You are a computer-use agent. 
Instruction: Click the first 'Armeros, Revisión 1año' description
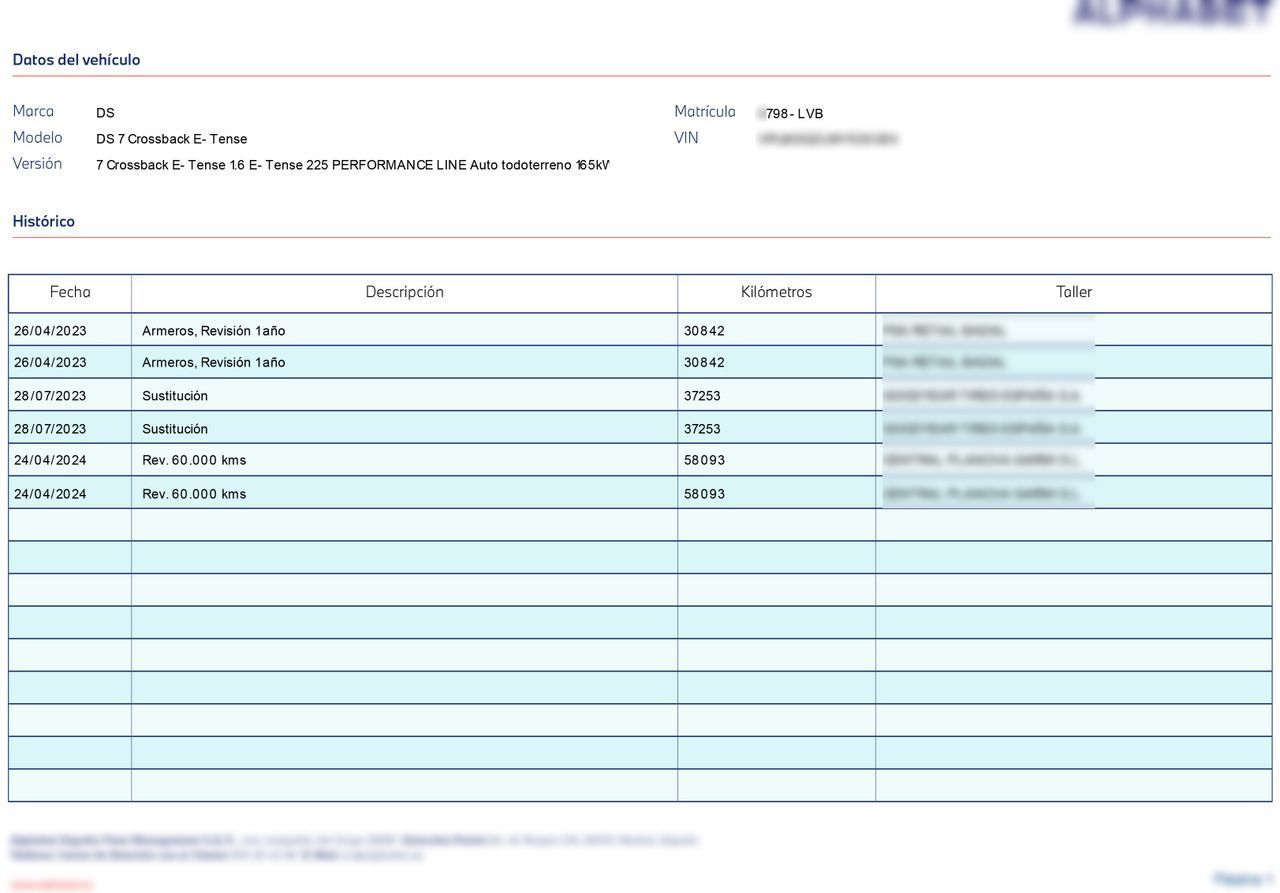(214, 331)
